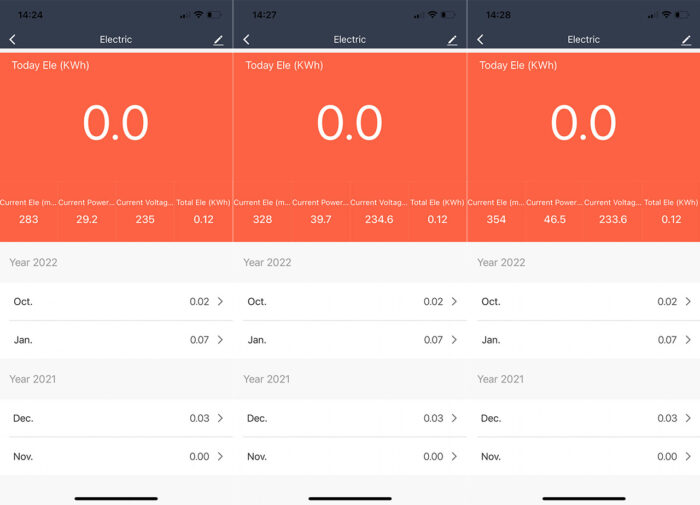Click the pencil edit icon in the 14:28 screen
Viewport: 700px width, 505px height.
click(x=686, y=40)
